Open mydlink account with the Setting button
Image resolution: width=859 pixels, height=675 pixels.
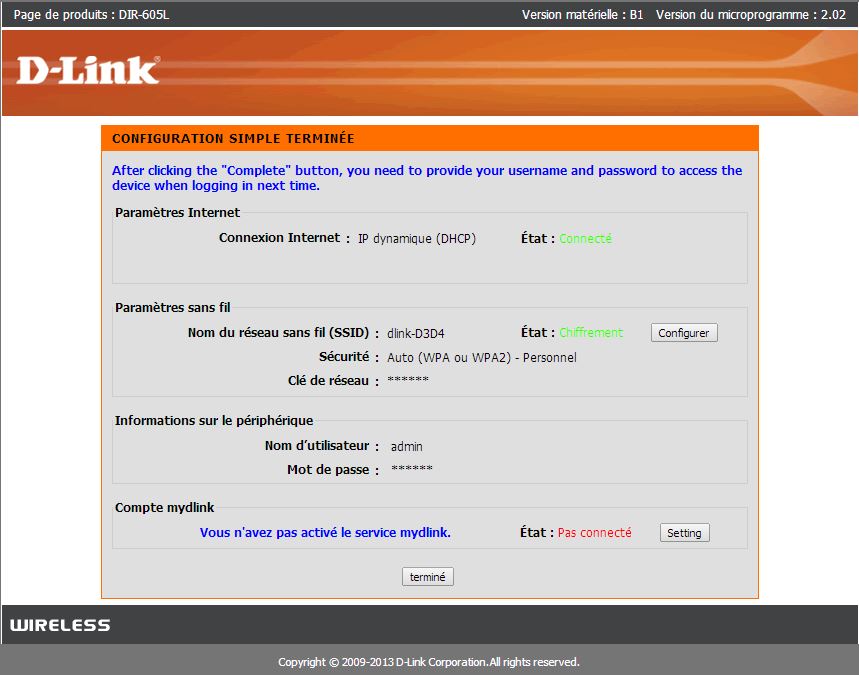tap(684, 533)
